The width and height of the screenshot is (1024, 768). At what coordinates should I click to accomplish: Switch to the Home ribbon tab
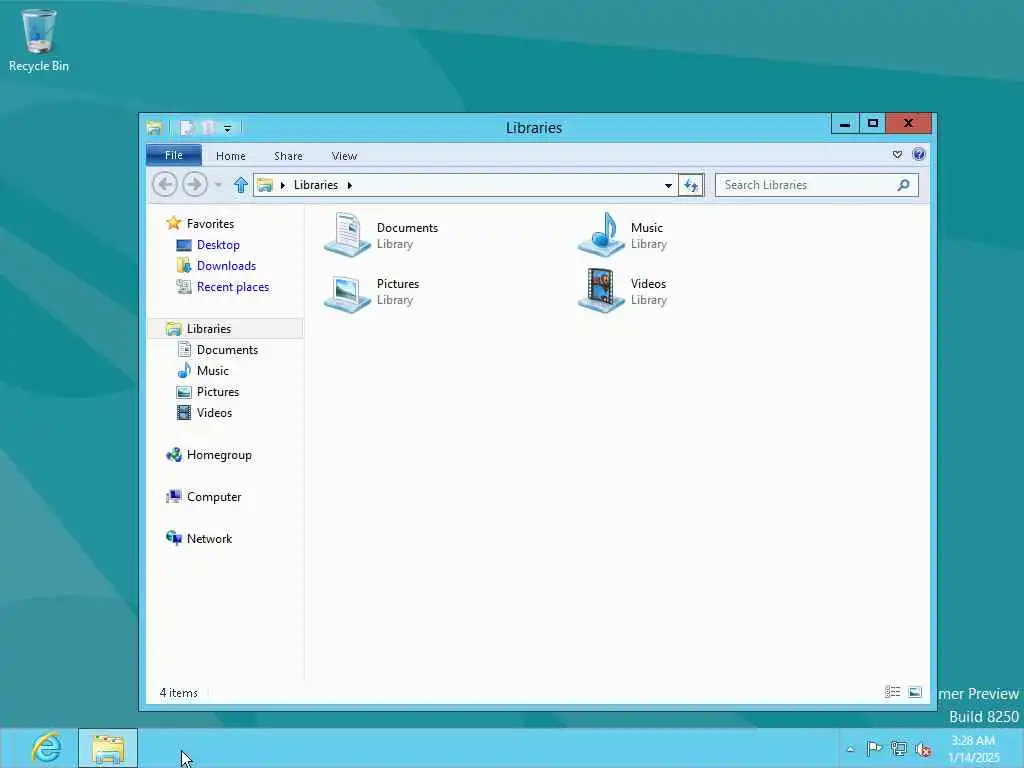coord(231,156)
